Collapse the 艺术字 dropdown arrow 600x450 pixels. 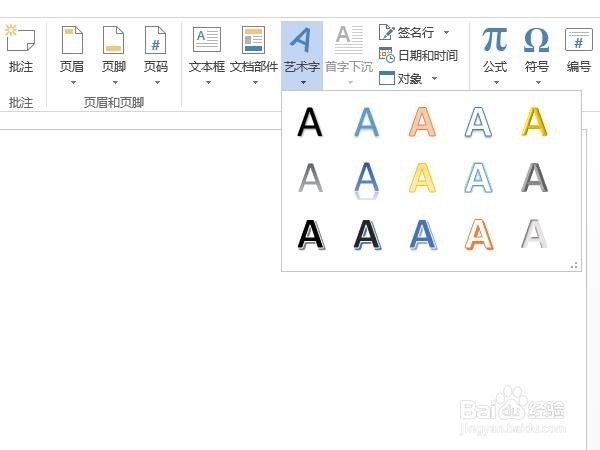303,82
